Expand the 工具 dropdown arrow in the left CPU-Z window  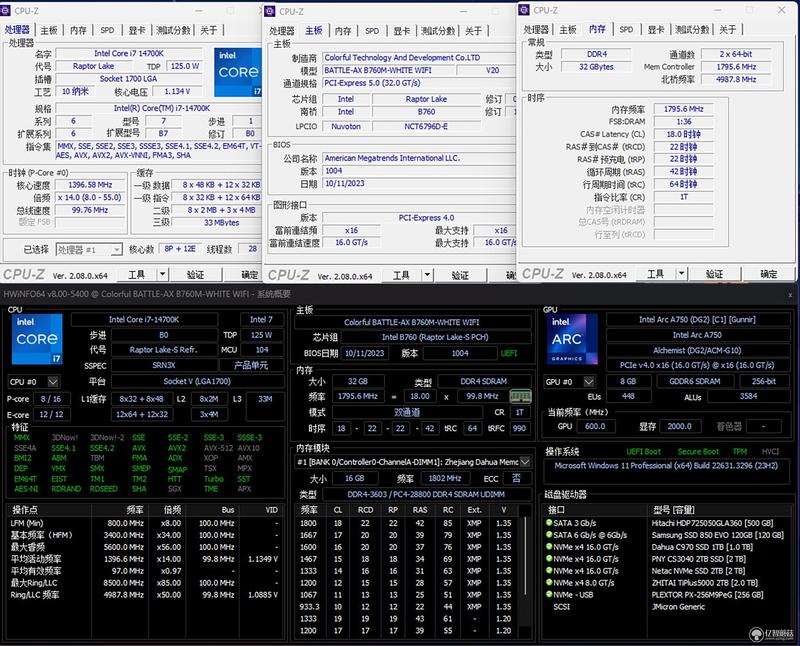162,275
